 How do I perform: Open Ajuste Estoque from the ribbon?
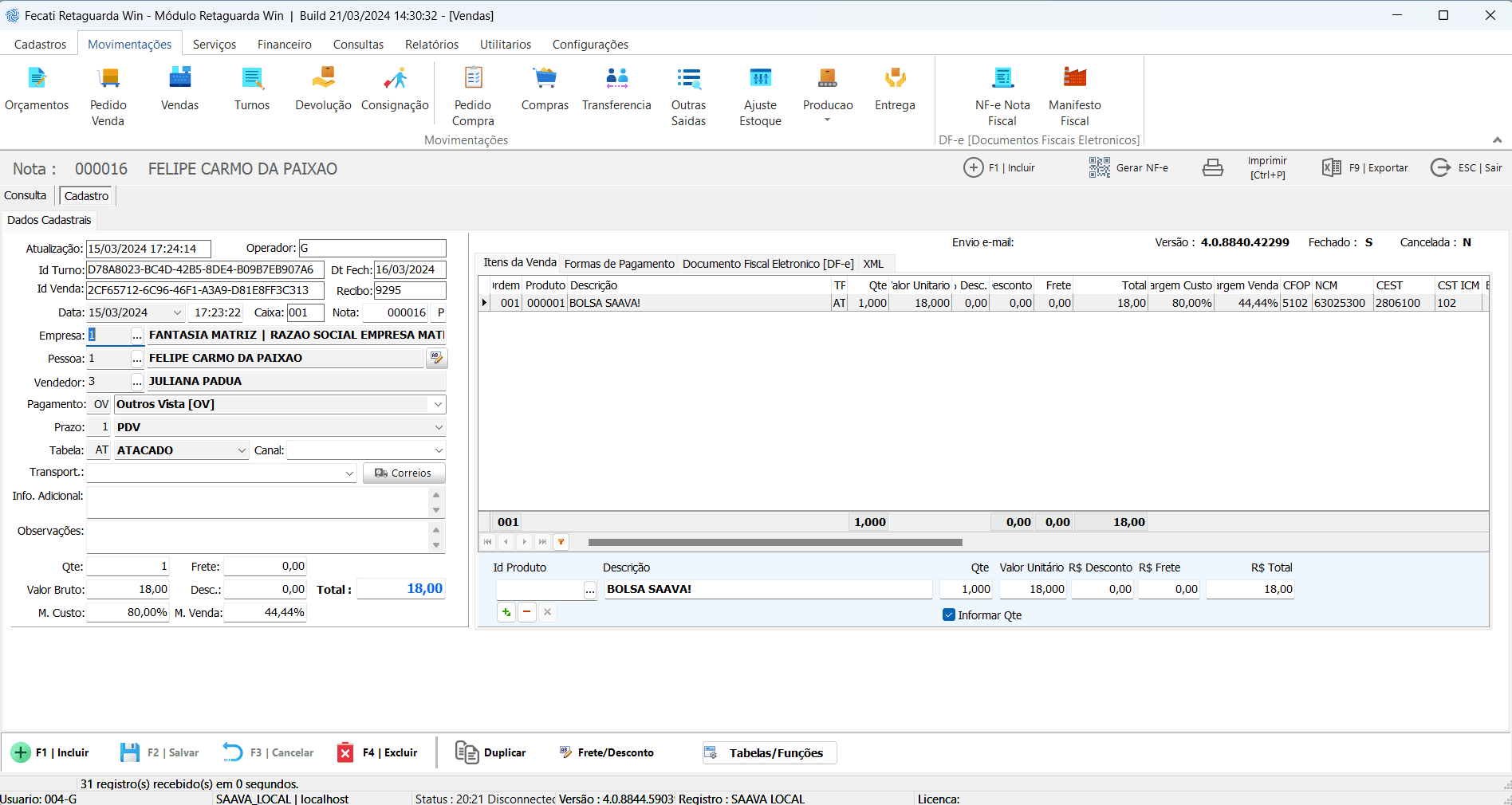coord(760,78)
